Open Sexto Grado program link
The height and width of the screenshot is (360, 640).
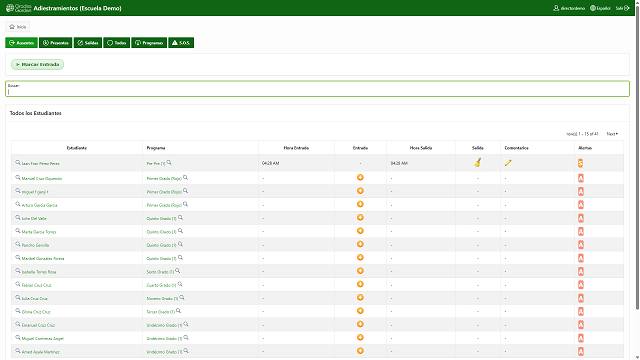pyautogui.click(x=160, y=272)
